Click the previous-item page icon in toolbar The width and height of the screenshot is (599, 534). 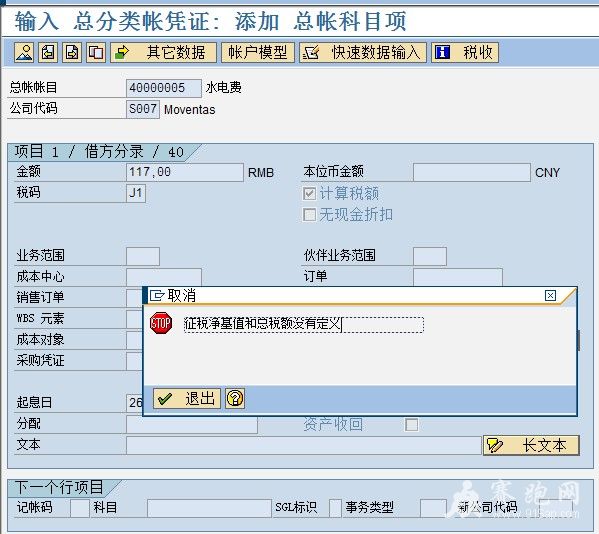tap(48, 52)
